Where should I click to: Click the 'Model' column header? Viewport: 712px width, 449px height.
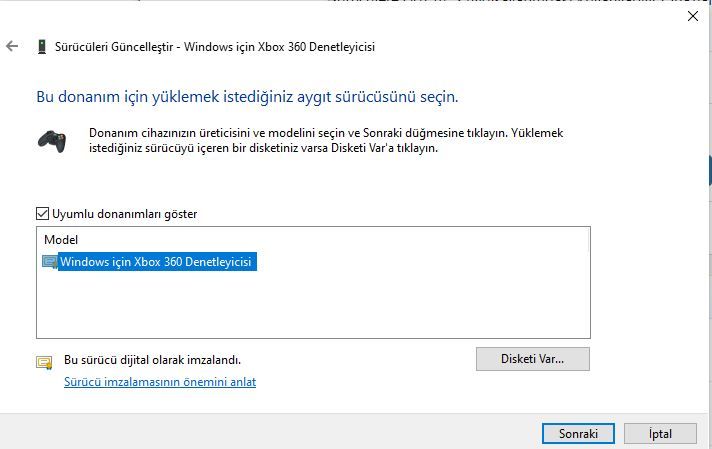[x=61, y=240]
